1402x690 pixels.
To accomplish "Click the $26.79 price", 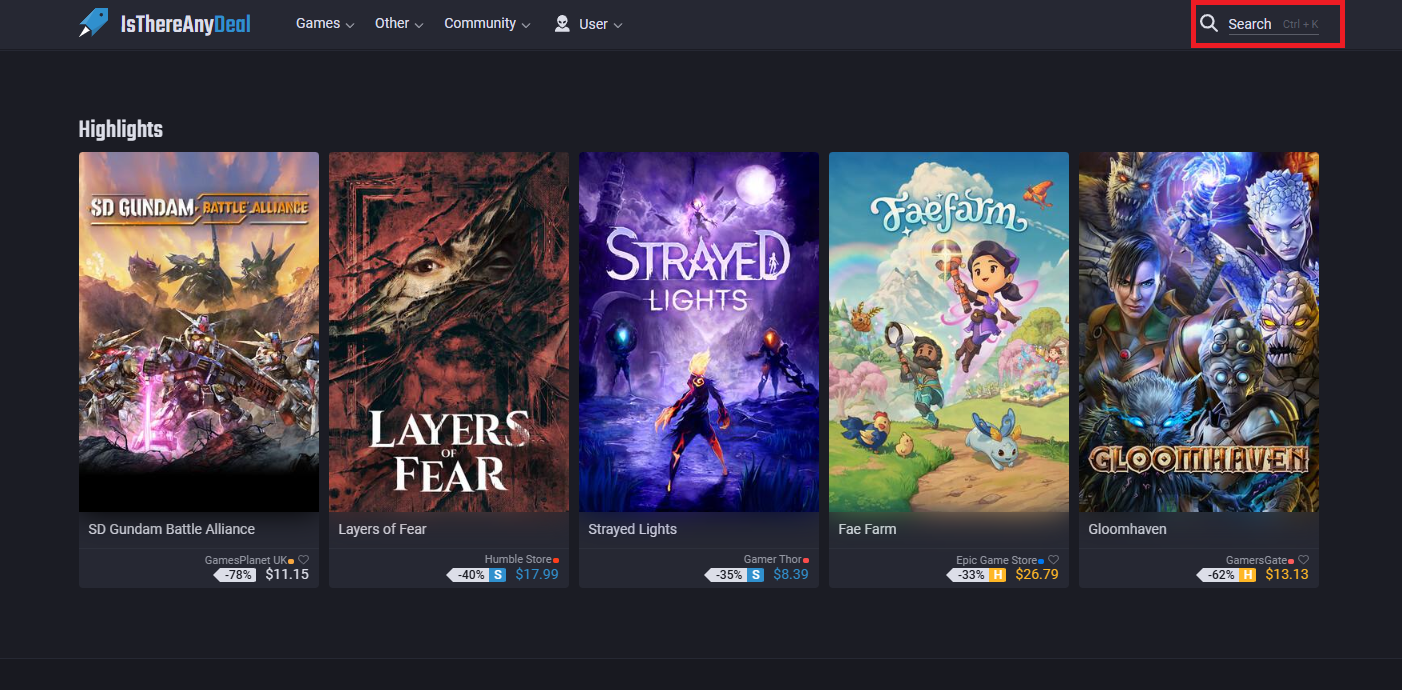I will (x=1037, y=575).
